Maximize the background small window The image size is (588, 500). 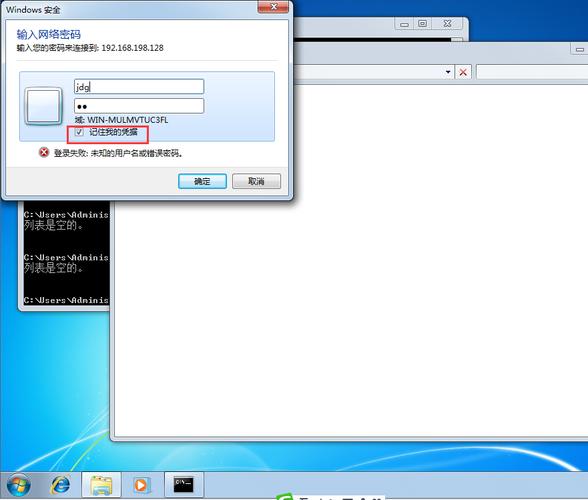point(422,24)
